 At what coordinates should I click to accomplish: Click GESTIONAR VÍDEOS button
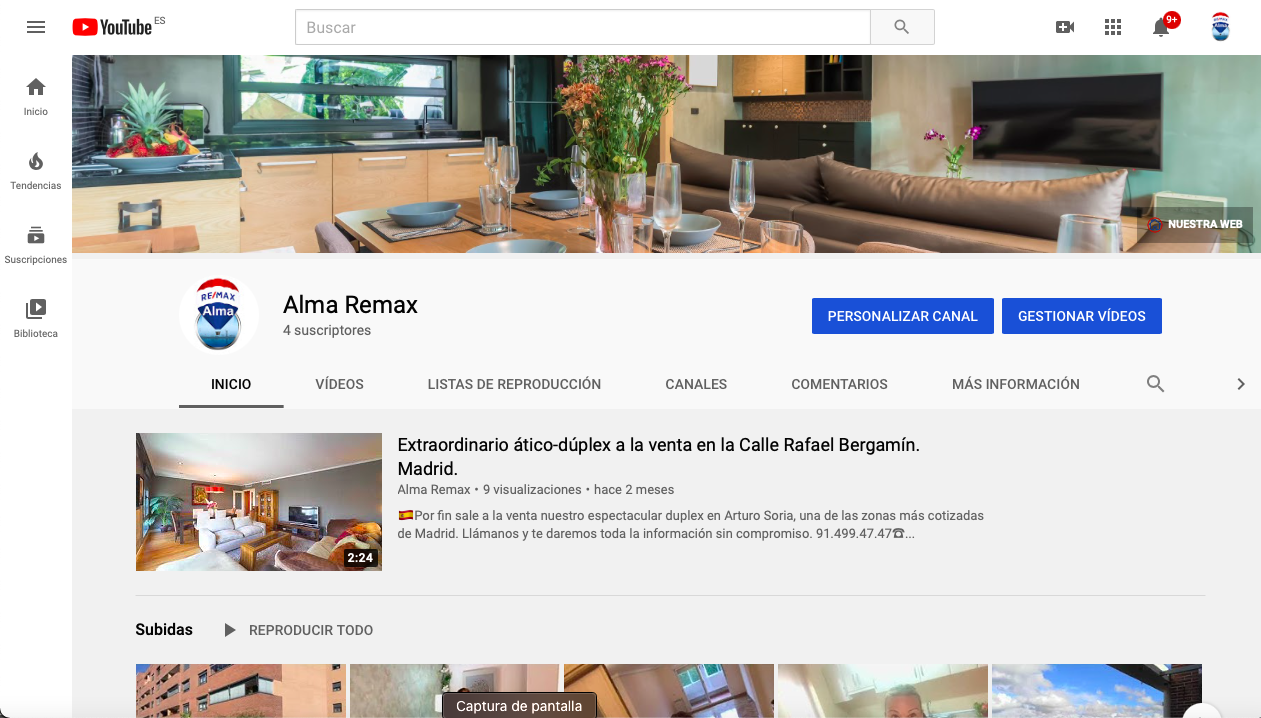click(1081, 316)
